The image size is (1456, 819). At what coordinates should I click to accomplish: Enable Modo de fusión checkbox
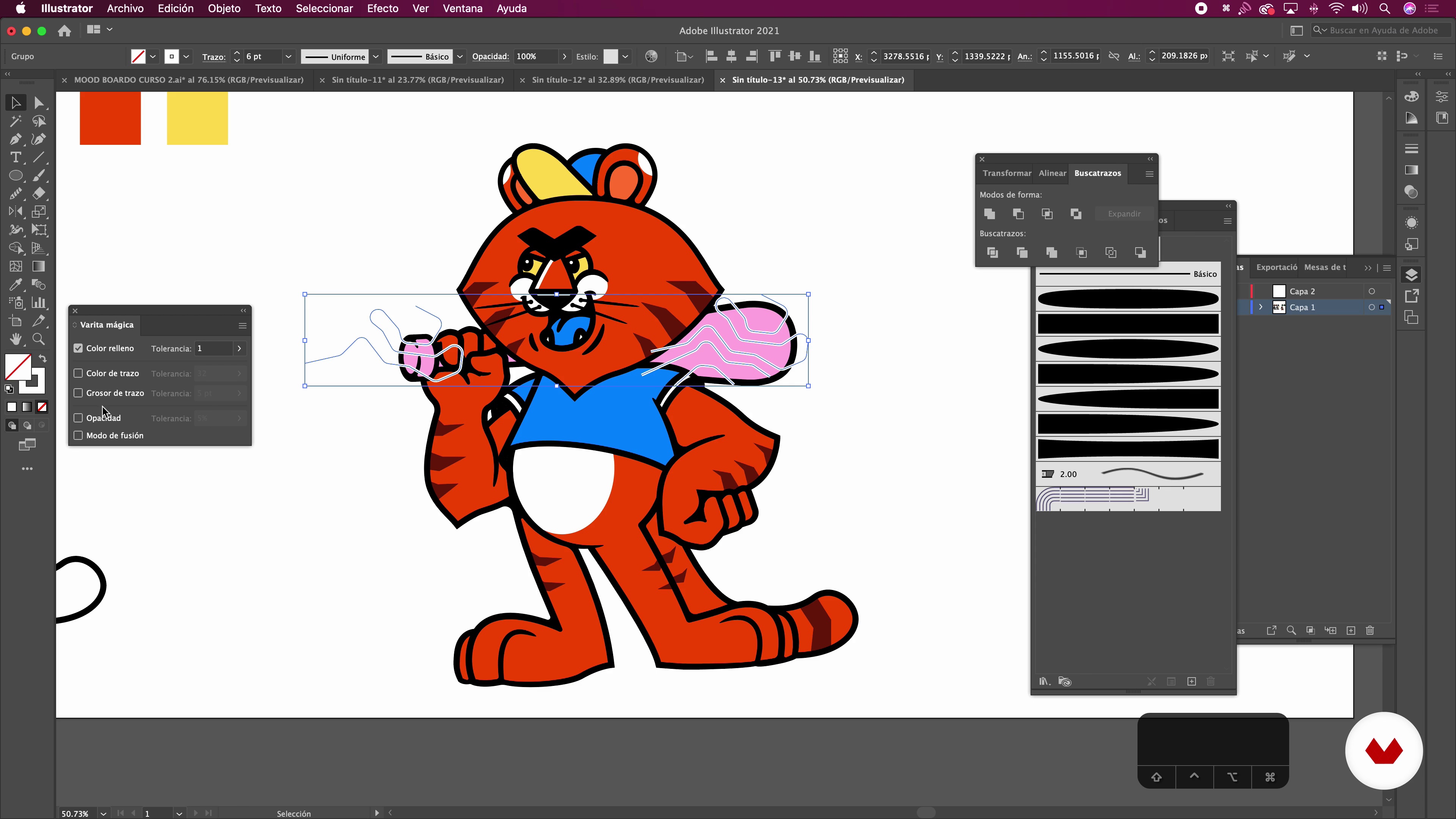pos(78,435)
